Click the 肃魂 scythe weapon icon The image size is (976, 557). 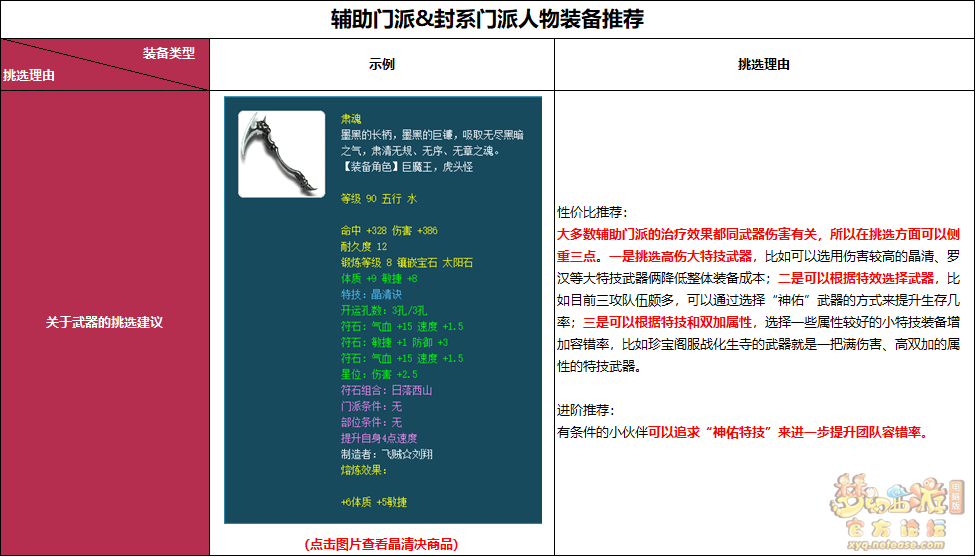click(281, 153)
